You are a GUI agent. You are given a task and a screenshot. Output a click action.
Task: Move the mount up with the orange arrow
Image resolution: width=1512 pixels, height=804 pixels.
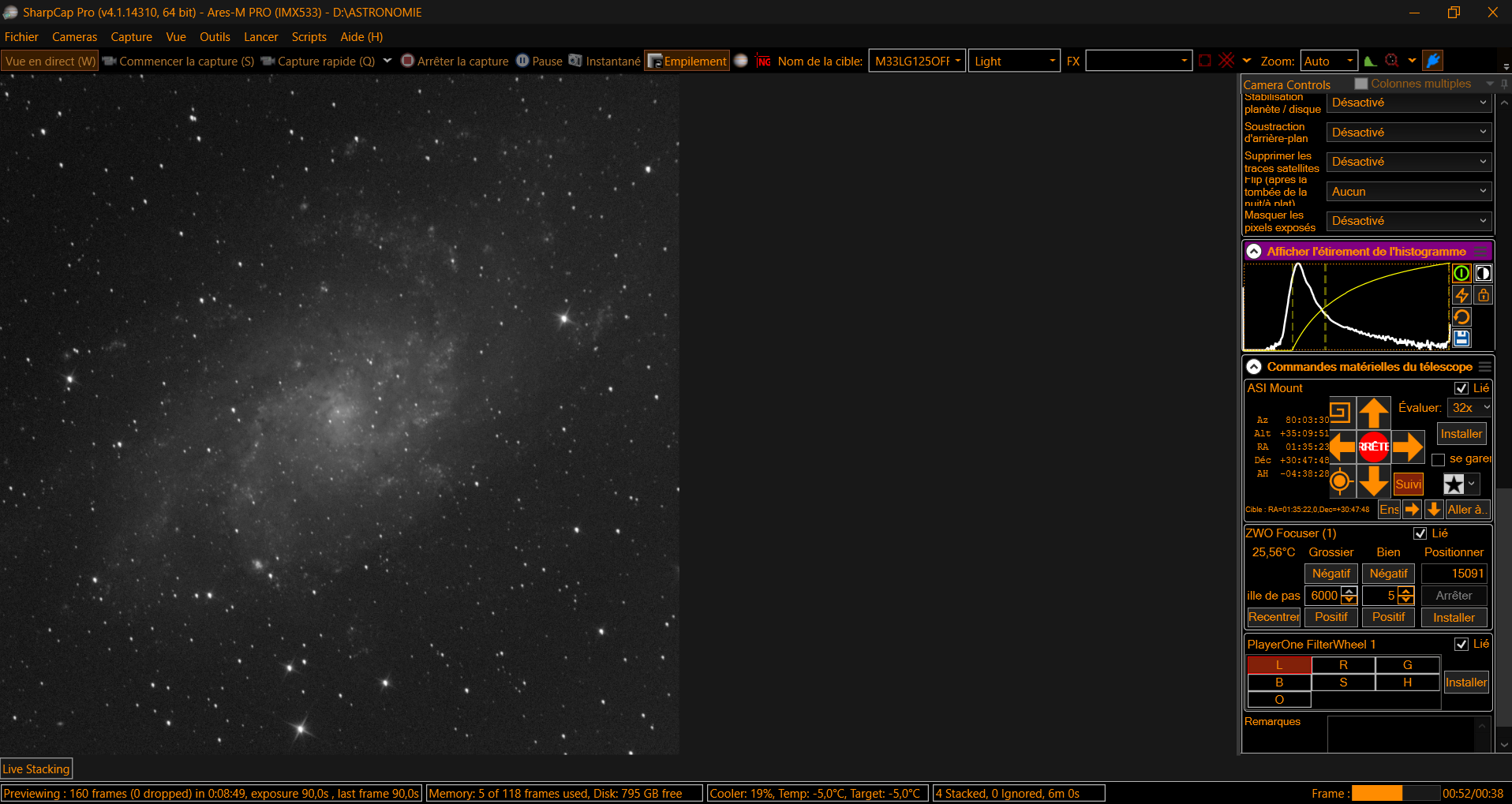pos(1374,413)
